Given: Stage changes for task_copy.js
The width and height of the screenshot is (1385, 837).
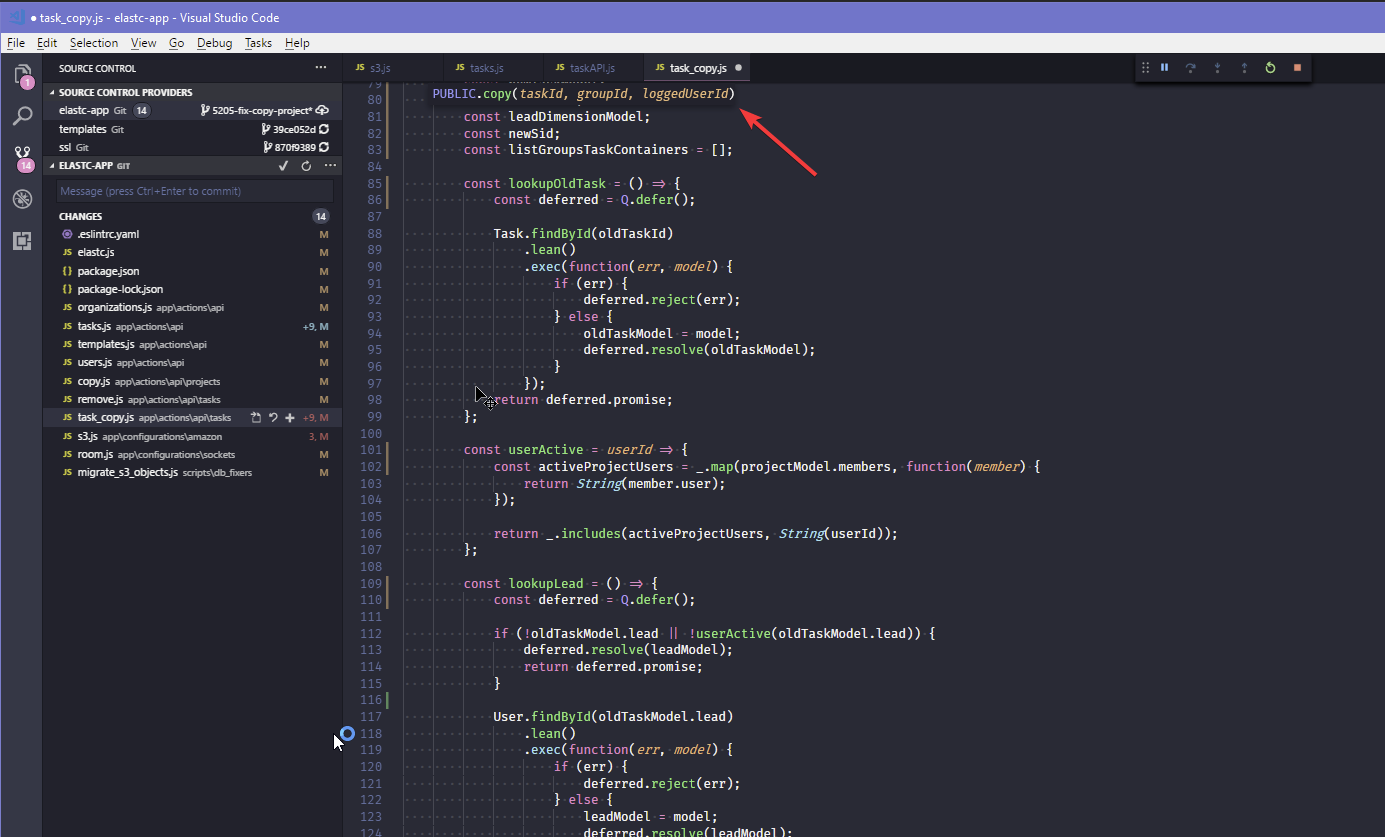Looking at the screenshot, I should click(x=290, y=417).
